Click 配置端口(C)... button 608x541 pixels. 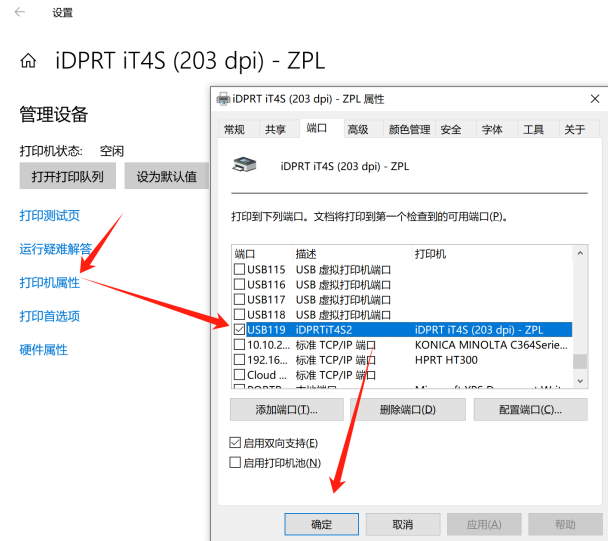click(x=530, y=410)
